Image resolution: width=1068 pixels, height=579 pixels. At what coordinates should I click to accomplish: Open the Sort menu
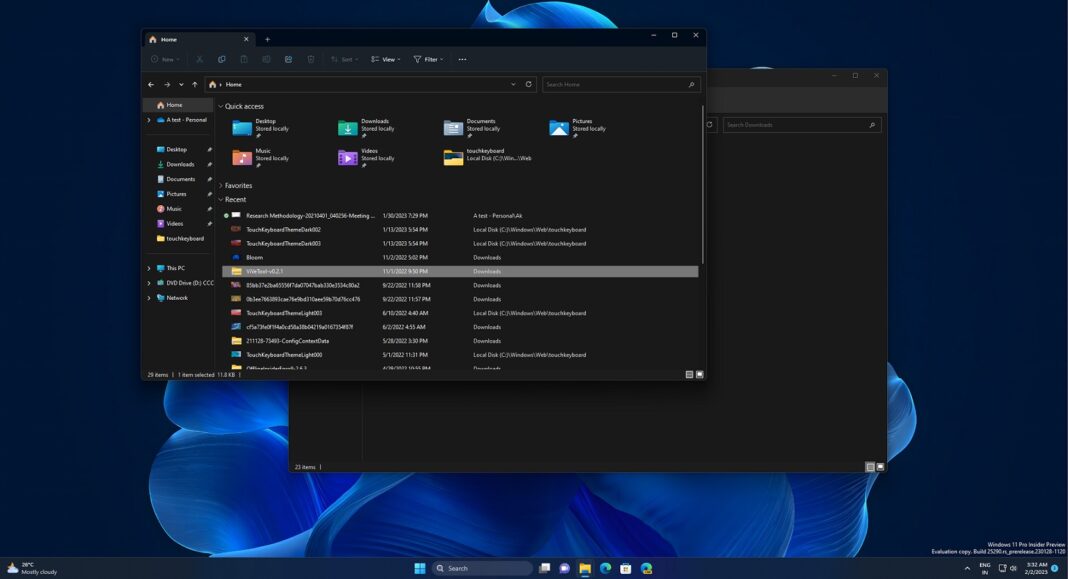pos(344,59)
